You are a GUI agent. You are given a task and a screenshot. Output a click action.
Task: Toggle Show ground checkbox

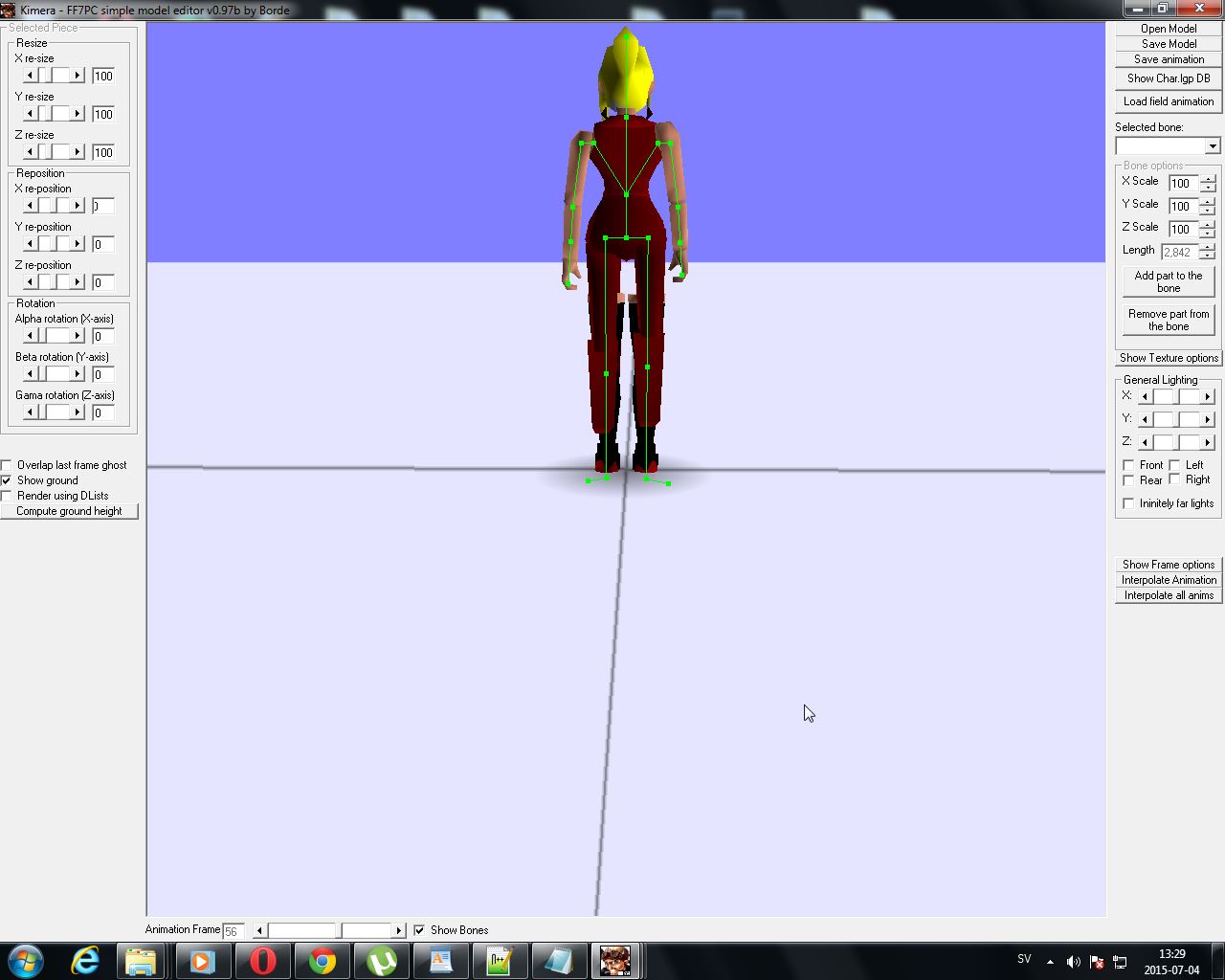[8, 480]
